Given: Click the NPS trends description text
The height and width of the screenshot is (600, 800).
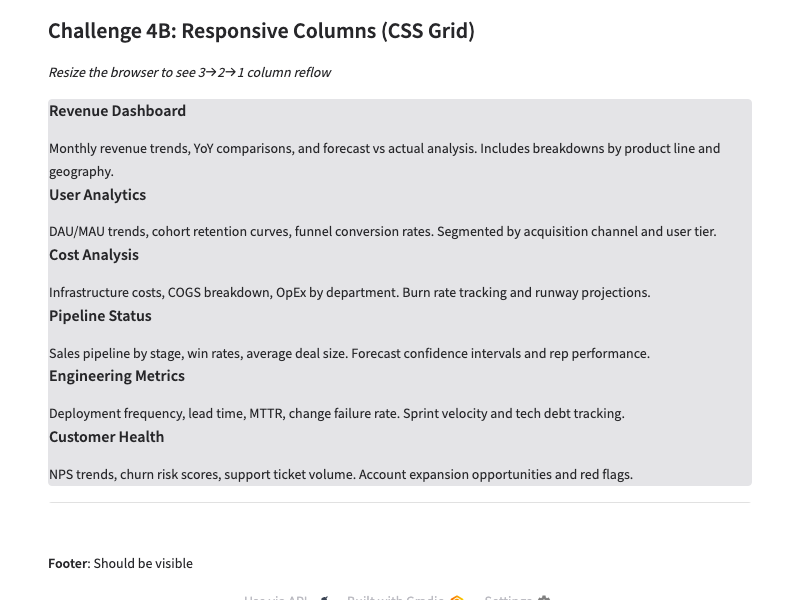Looking at the screenshot, I should click(340, 475).
